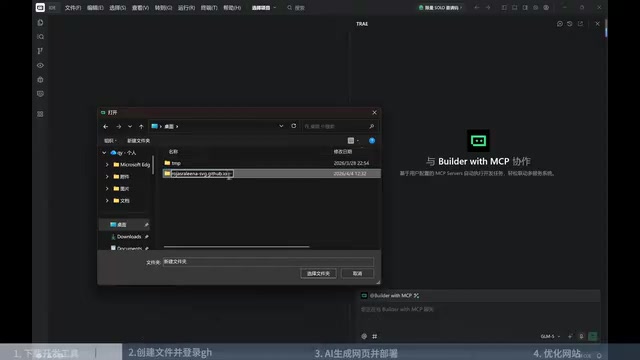The height and width of the screenshot is (360, 640).
Task: Toggle the second layout icon in title bar
Action: 515,7
